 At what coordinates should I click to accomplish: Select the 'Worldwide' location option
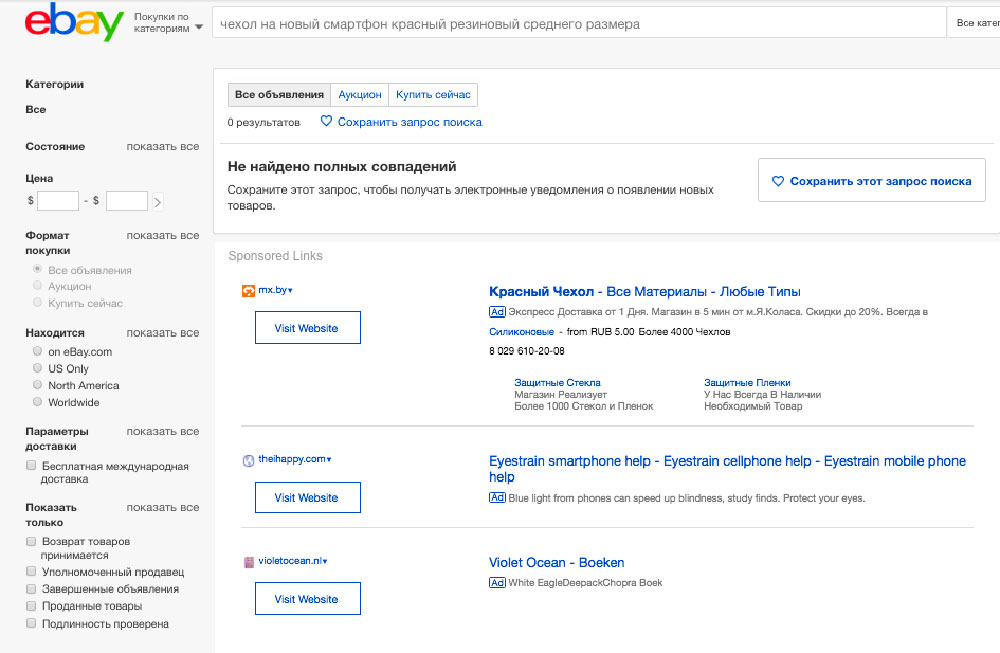(38, 402)
